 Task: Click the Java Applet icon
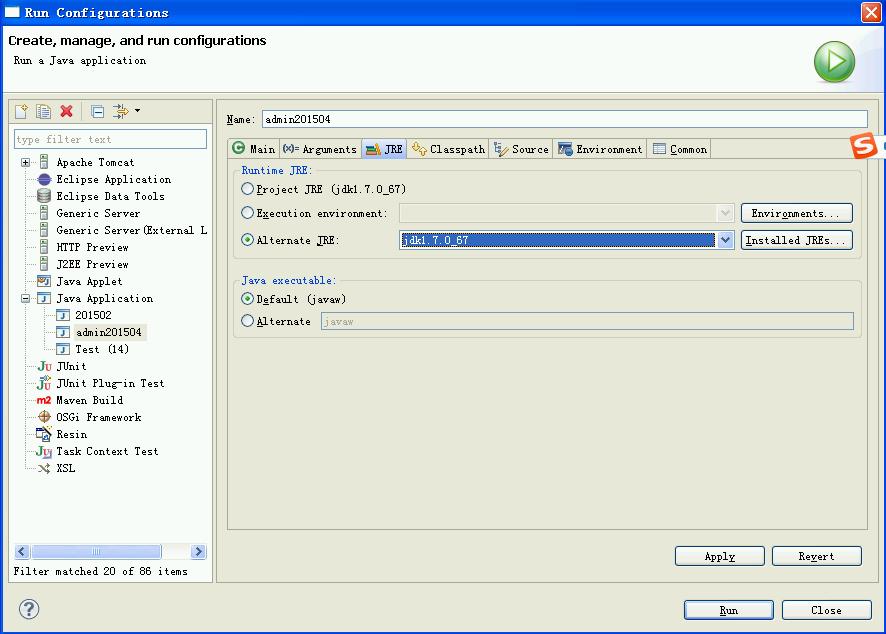tap(44, 281)
